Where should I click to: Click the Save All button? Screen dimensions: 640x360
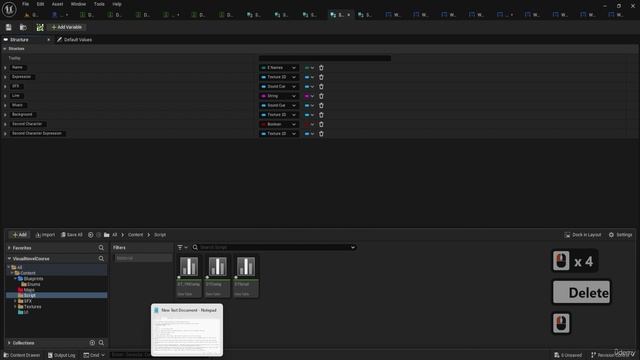(72, 235)
